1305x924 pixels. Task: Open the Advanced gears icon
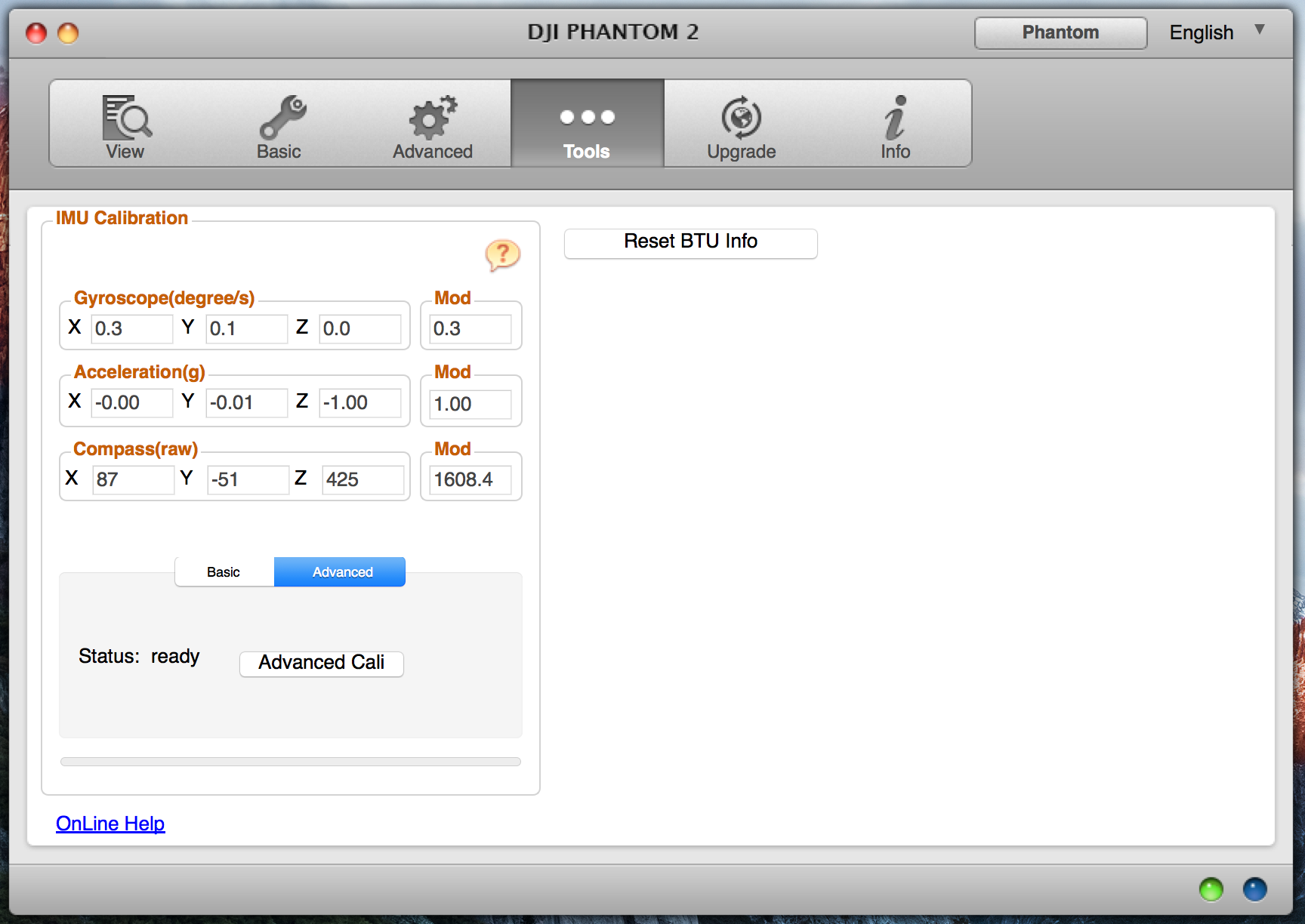pos(433,117)
